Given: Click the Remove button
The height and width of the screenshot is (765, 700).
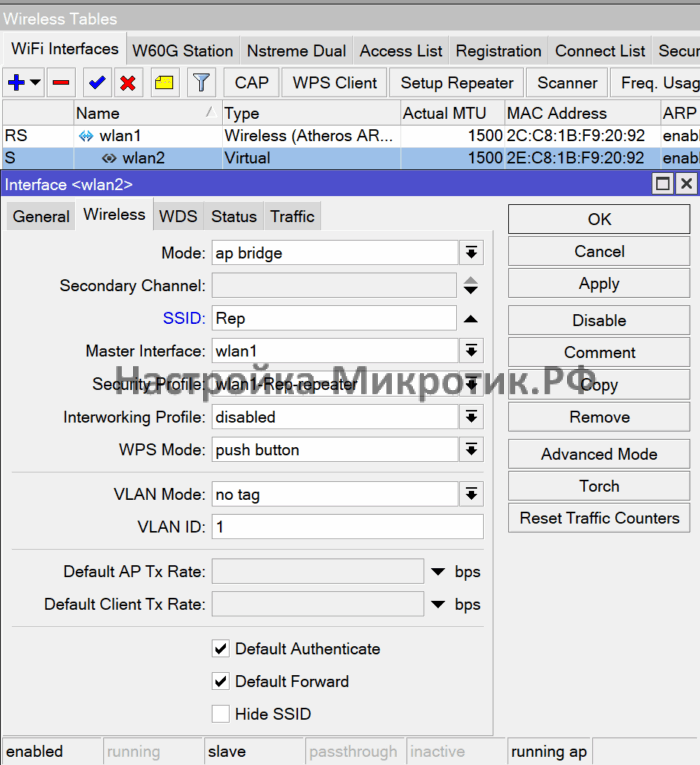Looking at the screenshot, I should (x=599, y=417).
